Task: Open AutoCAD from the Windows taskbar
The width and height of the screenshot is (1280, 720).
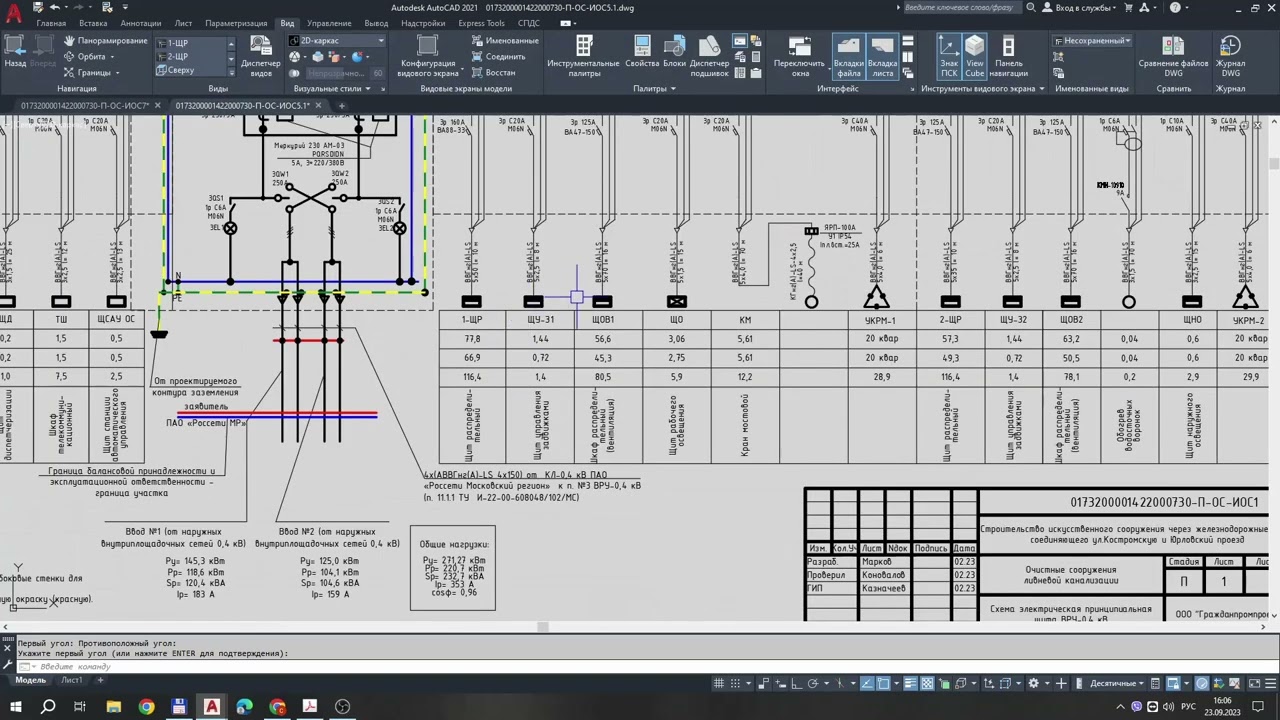Action: (212, 706)
